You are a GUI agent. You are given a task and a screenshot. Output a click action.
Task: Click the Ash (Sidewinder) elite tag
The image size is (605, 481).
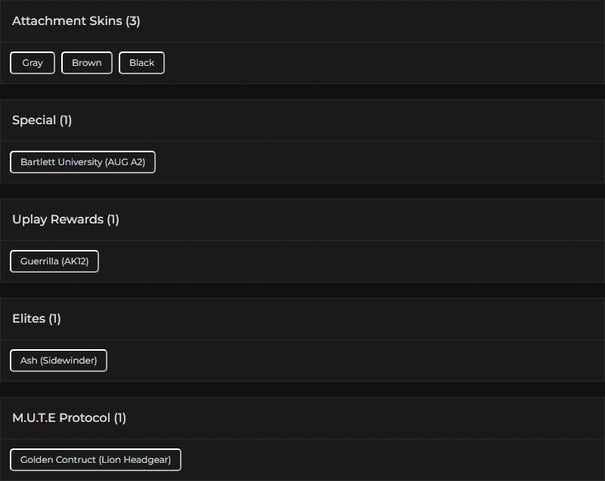[x=58, y=360]
